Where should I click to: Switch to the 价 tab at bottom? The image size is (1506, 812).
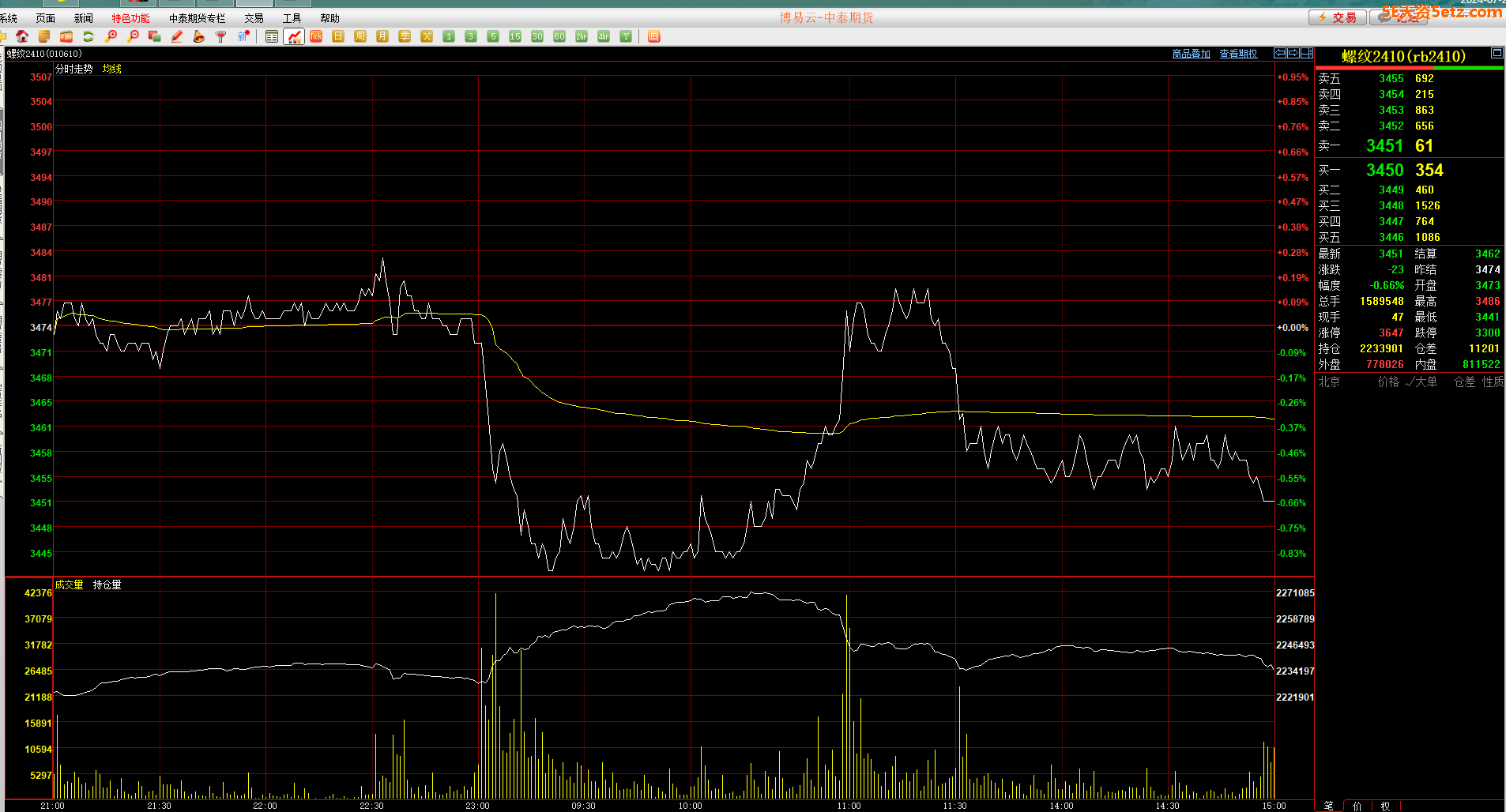click(x=1357, y=806)
